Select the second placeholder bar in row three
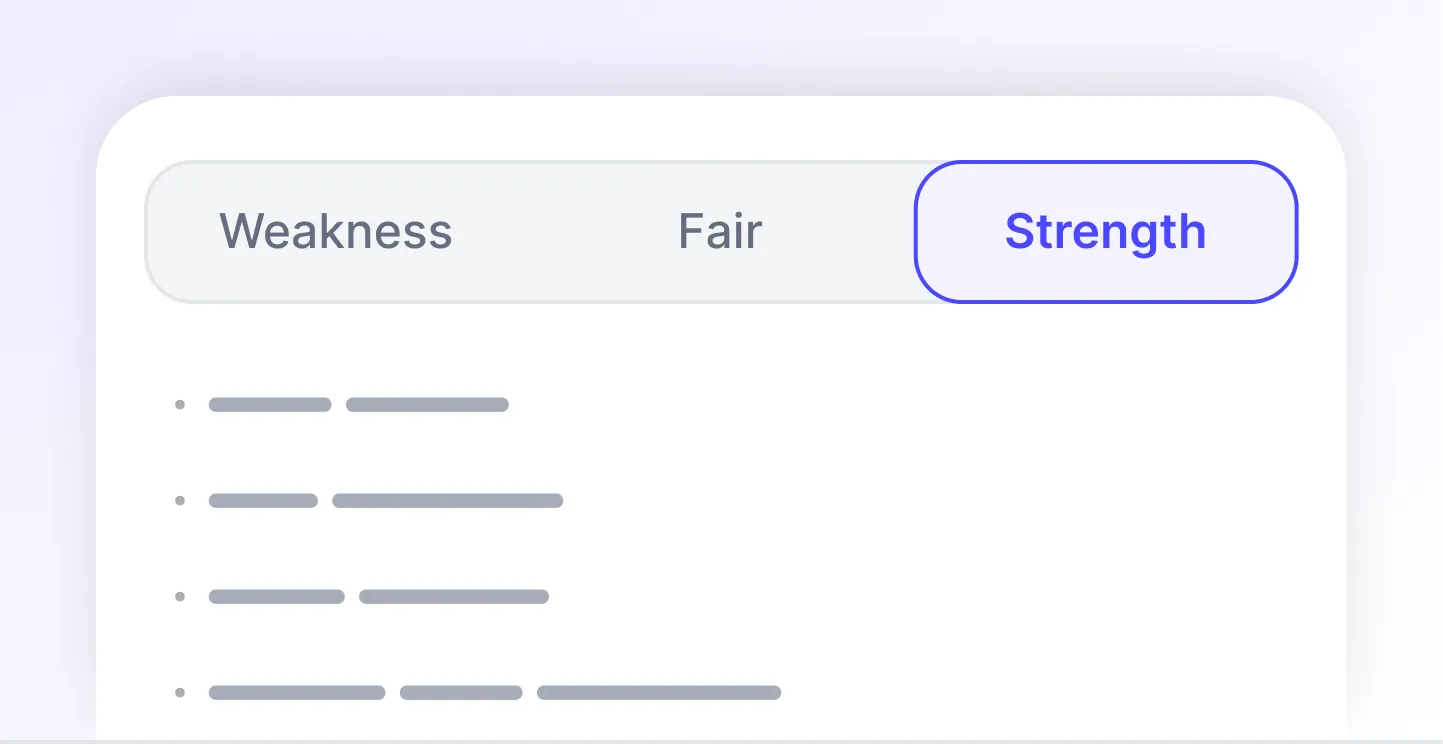 pyautogui.click(x=453, y=596)
